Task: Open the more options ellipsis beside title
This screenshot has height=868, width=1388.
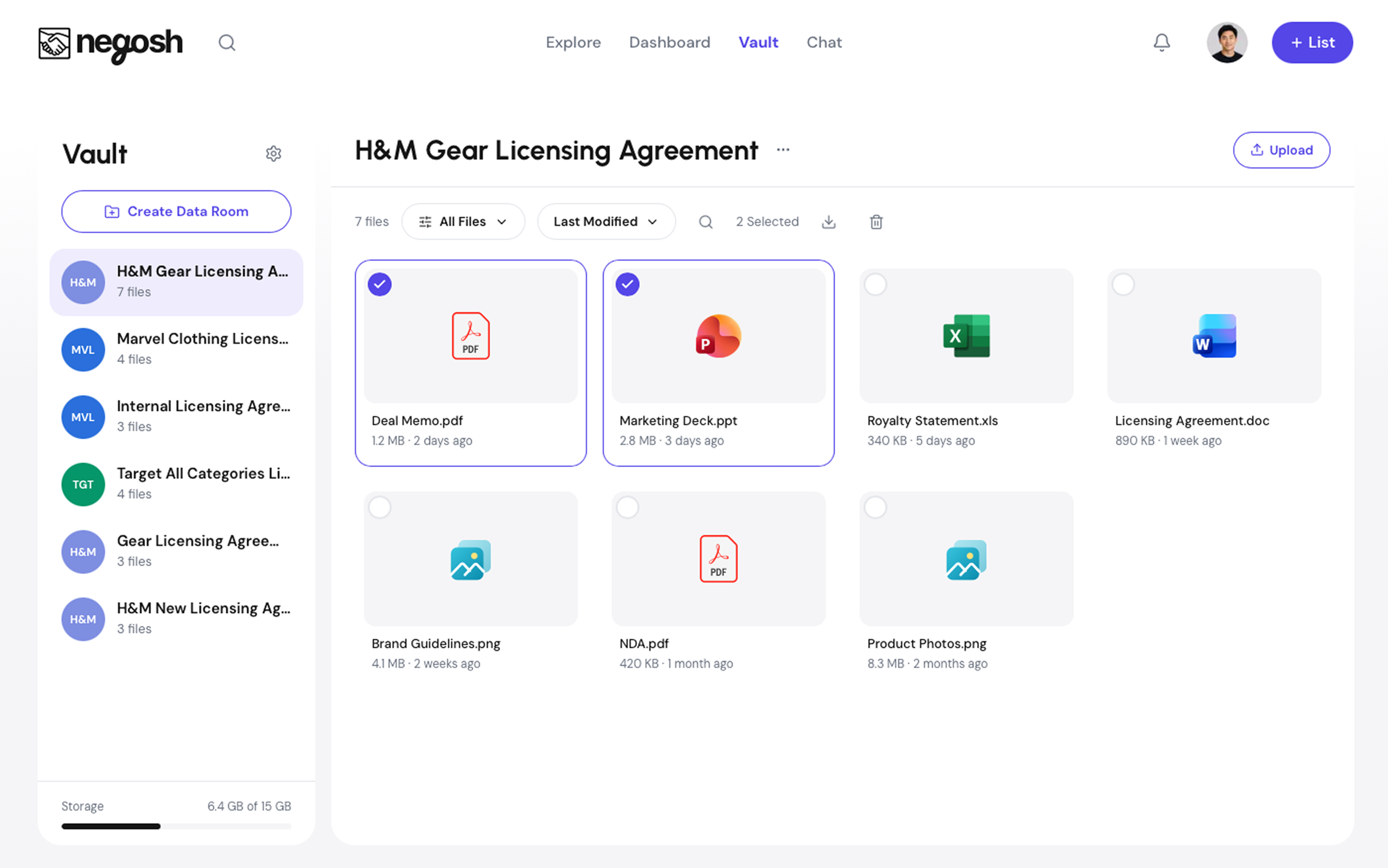Action: (x=783, y=150)
